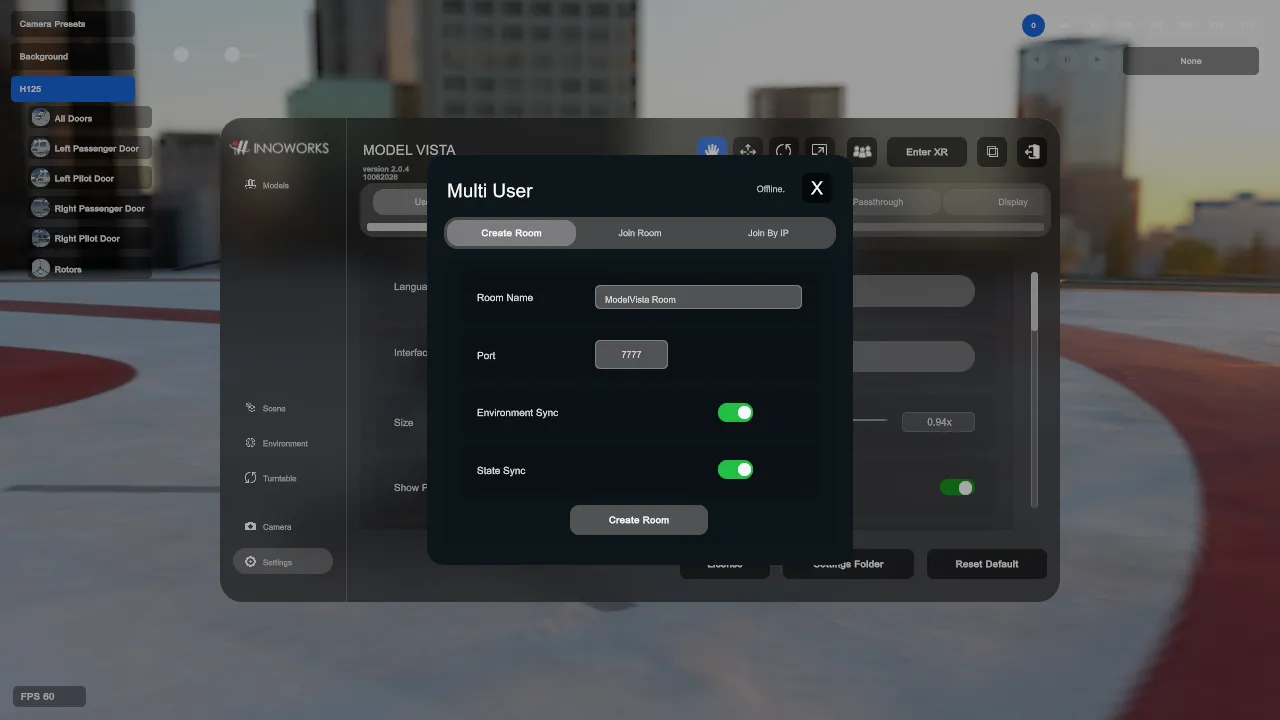Screen dimensions: 1280x720
Task: Click the FPS 60 indicator
Action: (49, 696)
